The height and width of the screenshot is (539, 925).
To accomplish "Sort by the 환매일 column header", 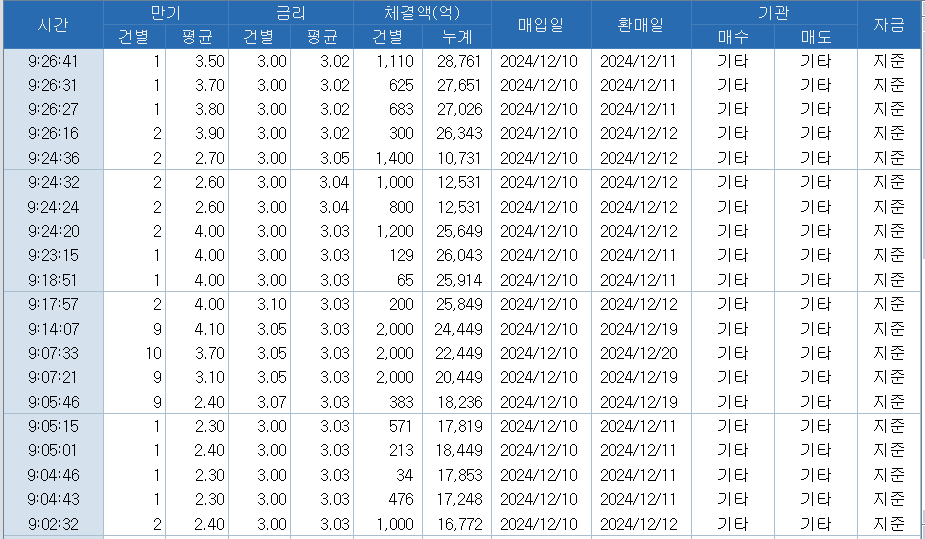I will point(641,25).
